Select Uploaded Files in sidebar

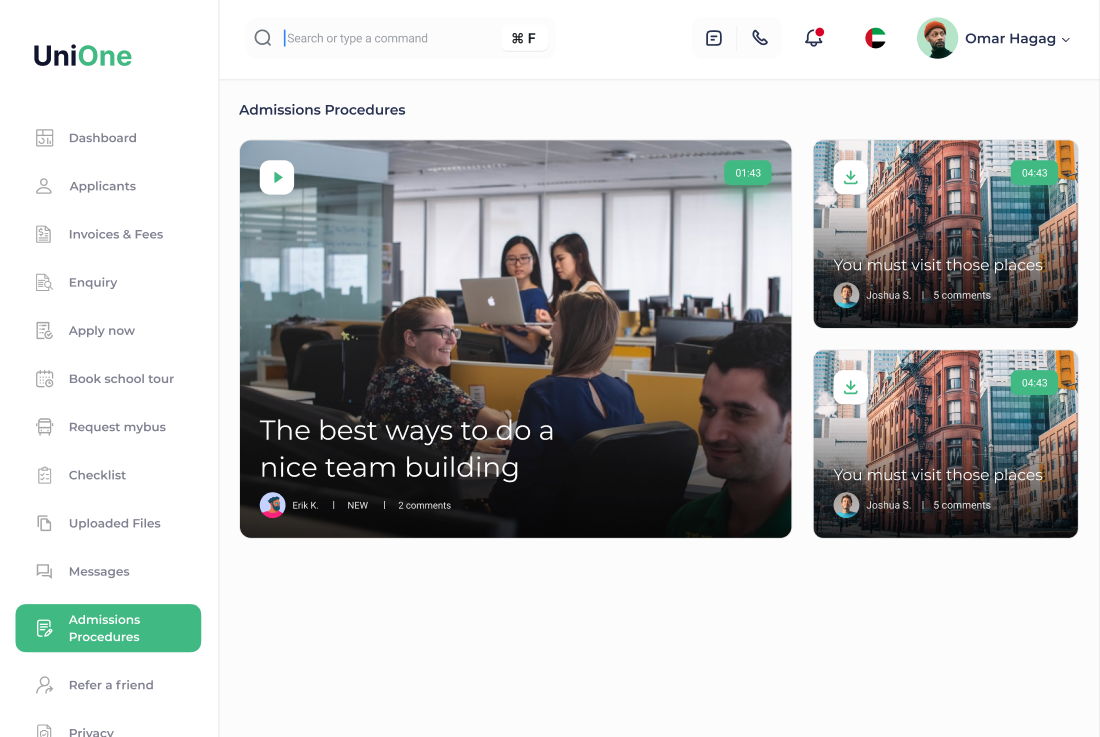[114, 523]
